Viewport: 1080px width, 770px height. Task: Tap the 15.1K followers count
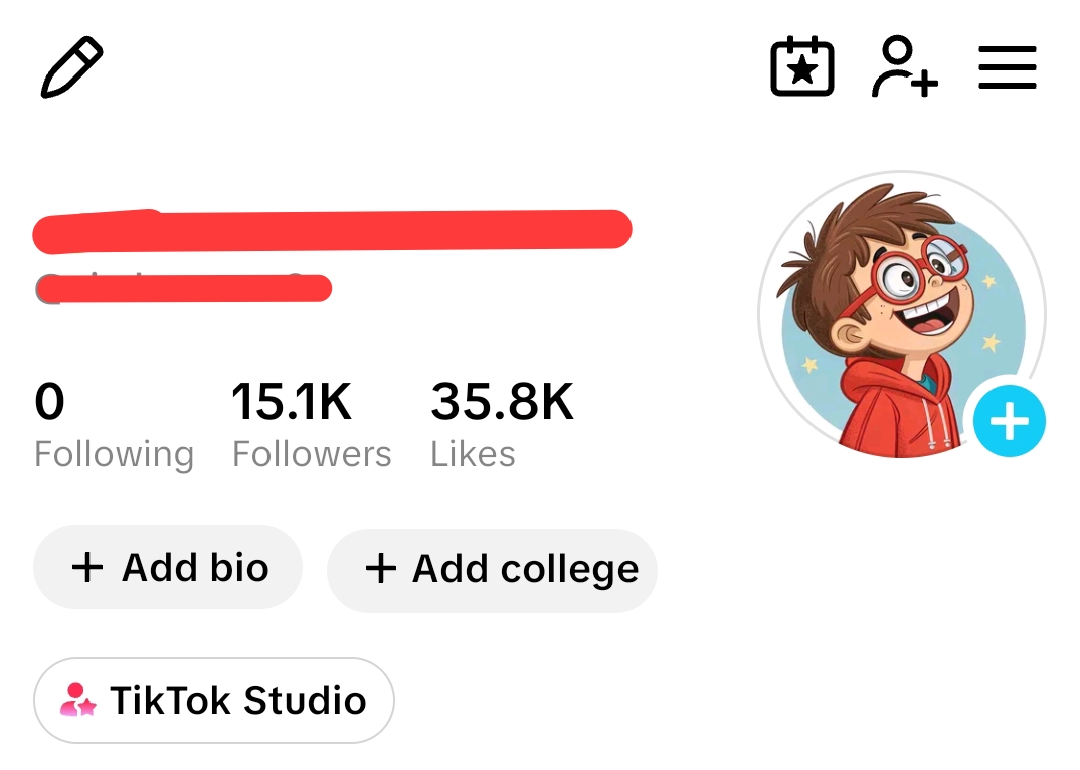(291, 402)
